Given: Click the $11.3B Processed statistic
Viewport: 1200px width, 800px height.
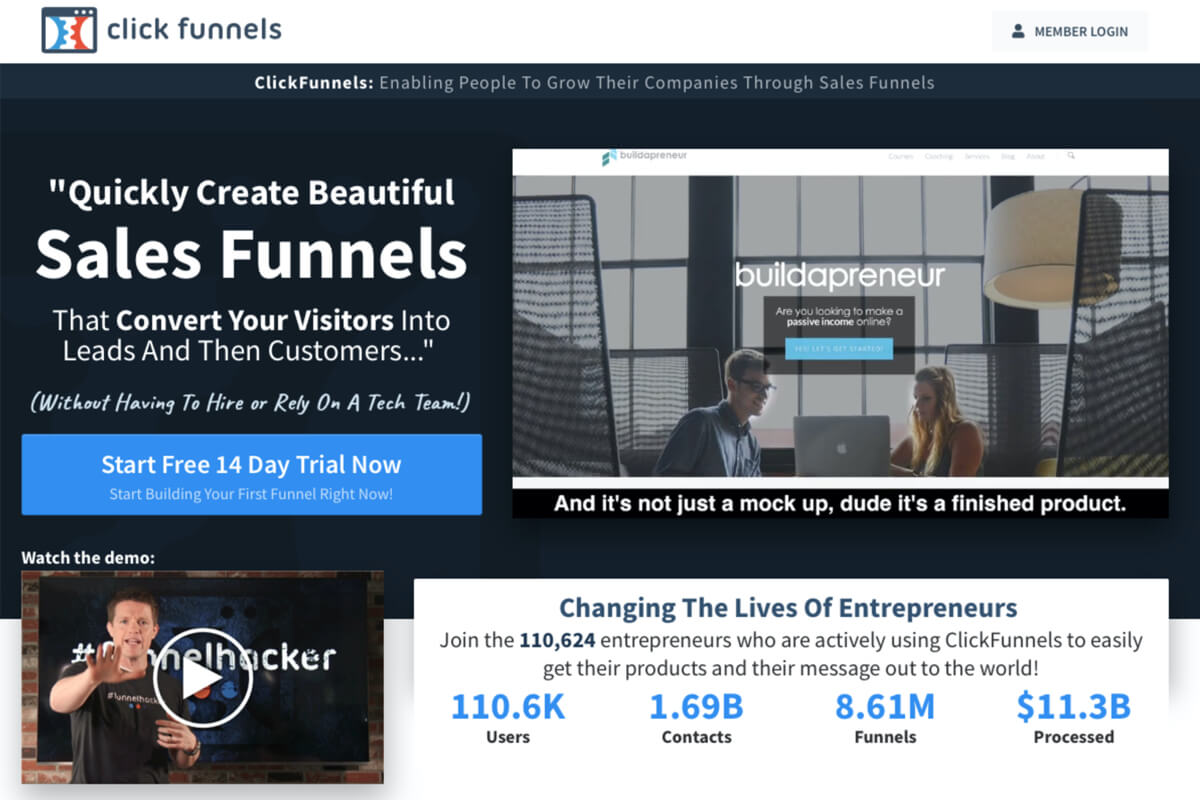Looking at the screenshot, I should coord(1073,718).
